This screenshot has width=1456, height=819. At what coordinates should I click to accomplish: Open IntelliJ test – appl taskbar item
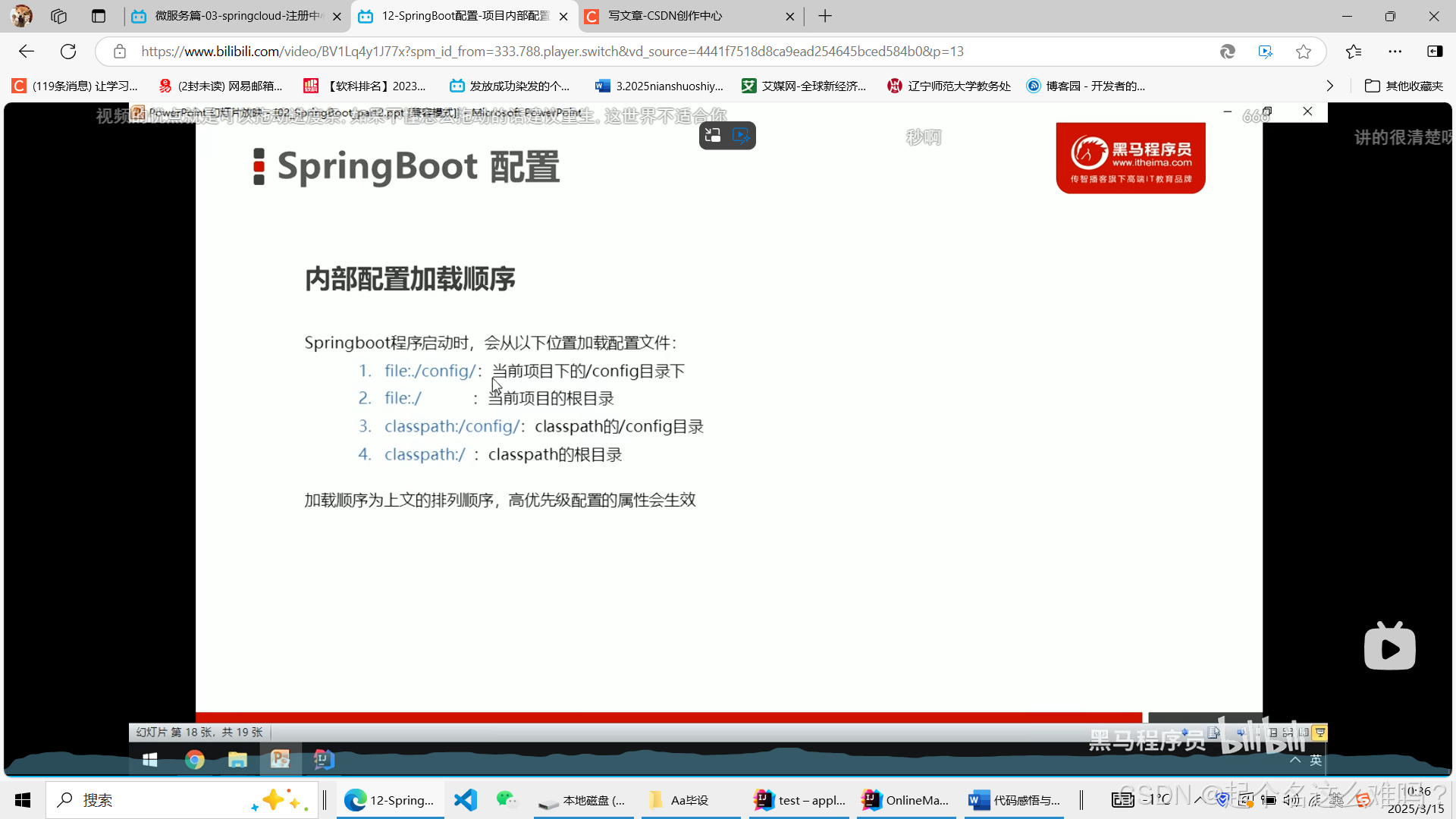[x=799, y=800]
